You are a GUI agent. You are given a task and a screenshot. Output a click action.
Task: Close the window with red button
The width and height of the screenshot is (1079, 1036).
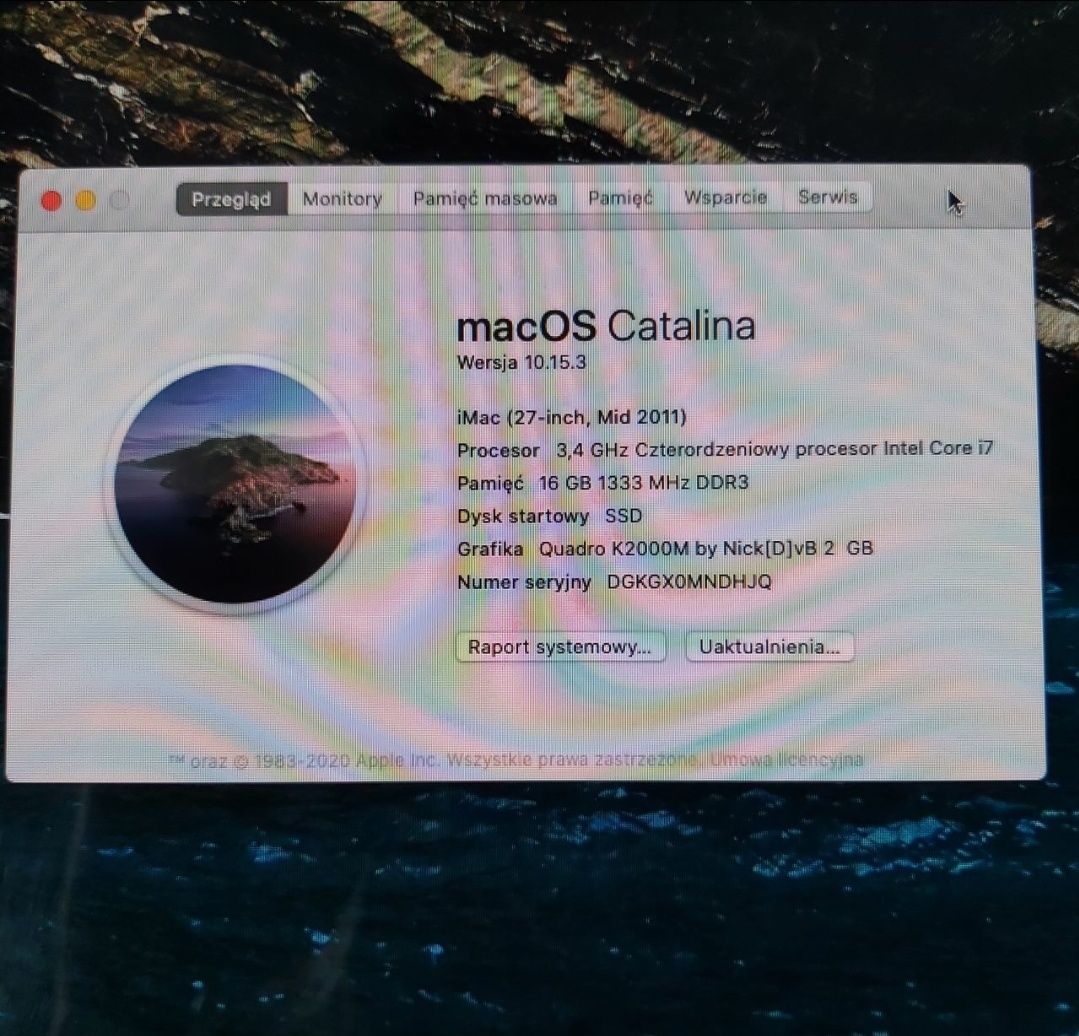52,201
